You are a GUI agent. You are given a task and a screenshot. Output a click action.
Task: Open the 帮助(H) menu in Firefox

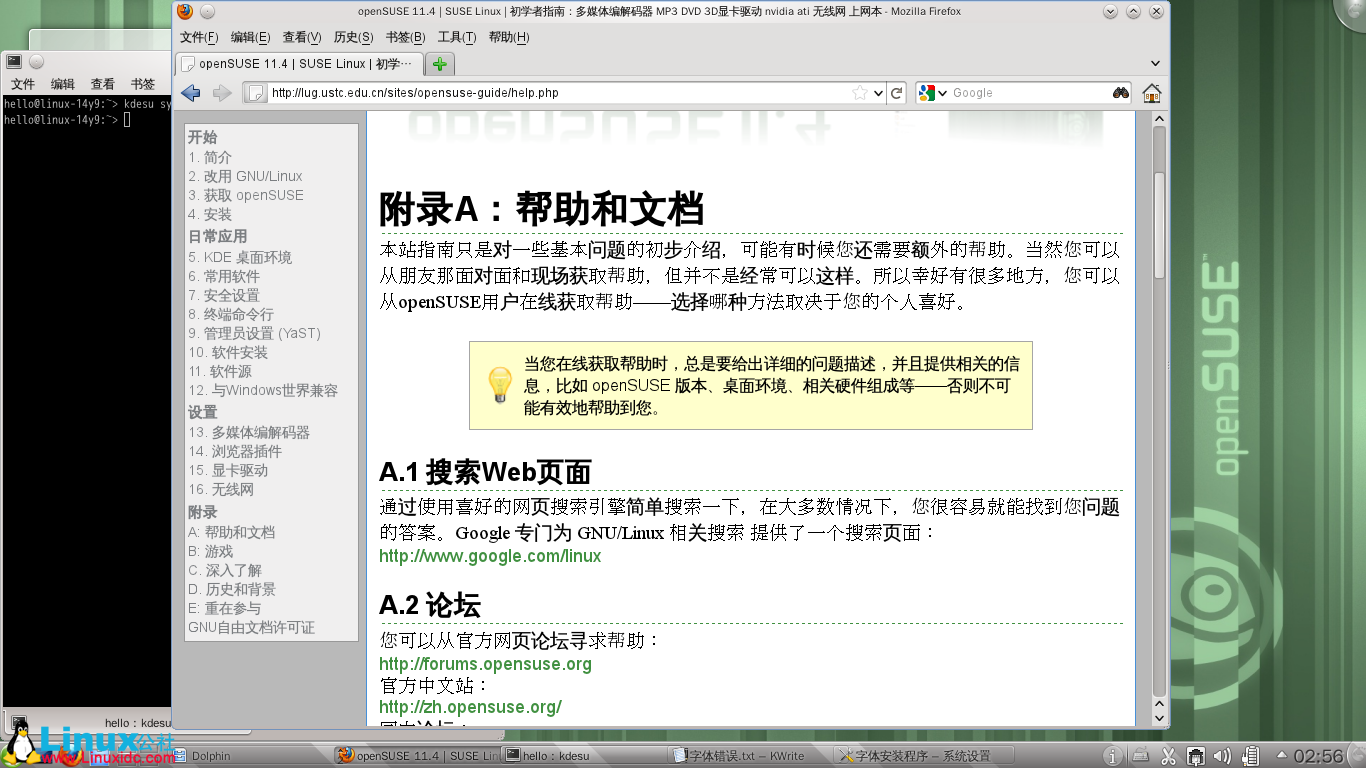(509, 38)
